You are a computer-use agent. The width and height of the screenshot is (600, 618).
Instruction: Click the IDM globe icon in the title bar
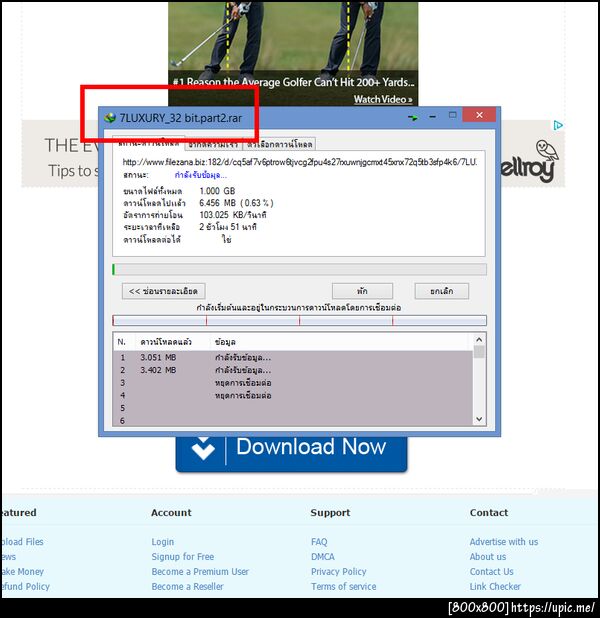point(110,117)
